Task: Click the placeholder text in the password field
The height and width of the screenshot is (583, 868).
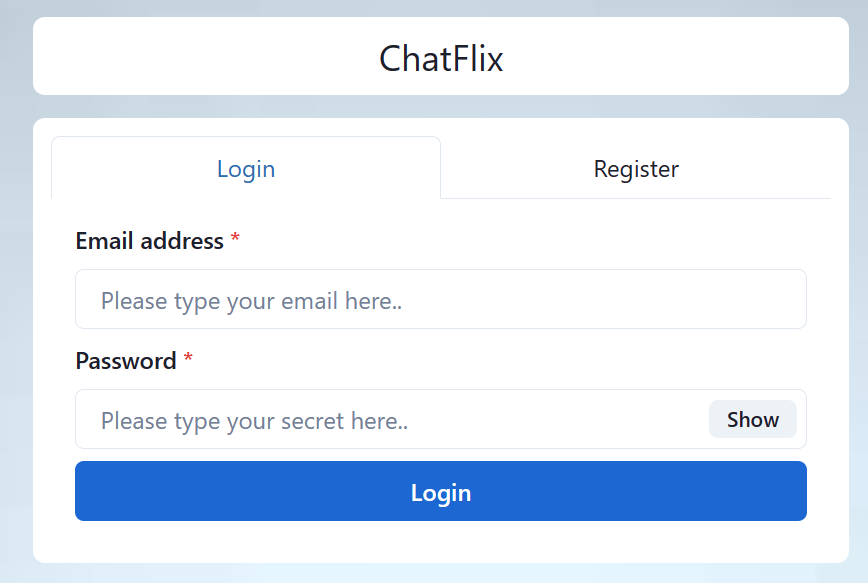Action: pos(253,420)
